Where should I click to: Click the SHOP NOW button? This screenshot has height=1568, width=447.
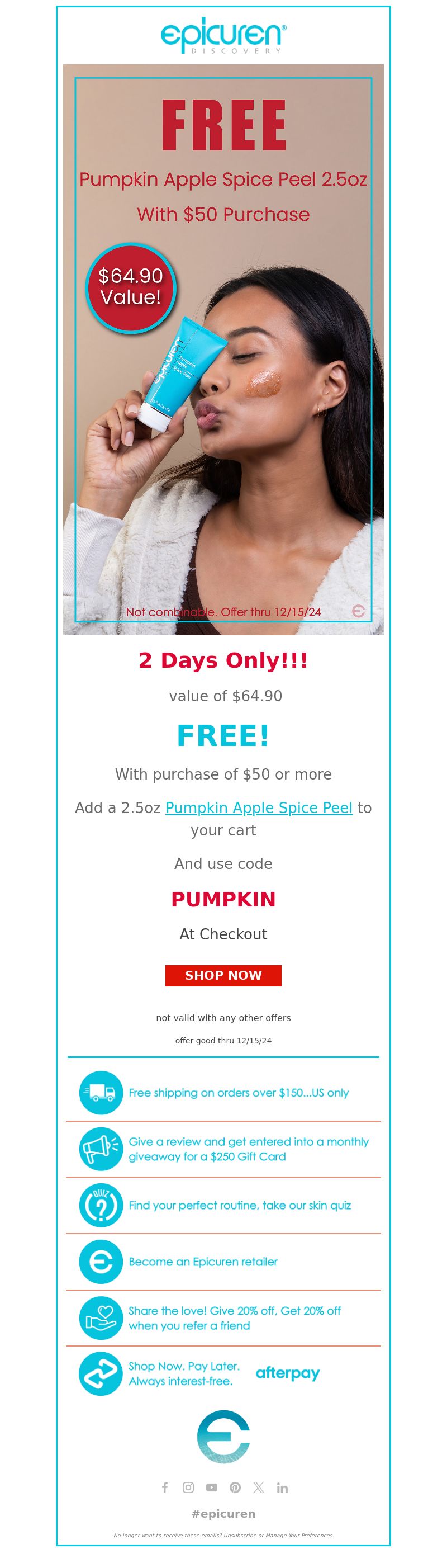(223, 975)
